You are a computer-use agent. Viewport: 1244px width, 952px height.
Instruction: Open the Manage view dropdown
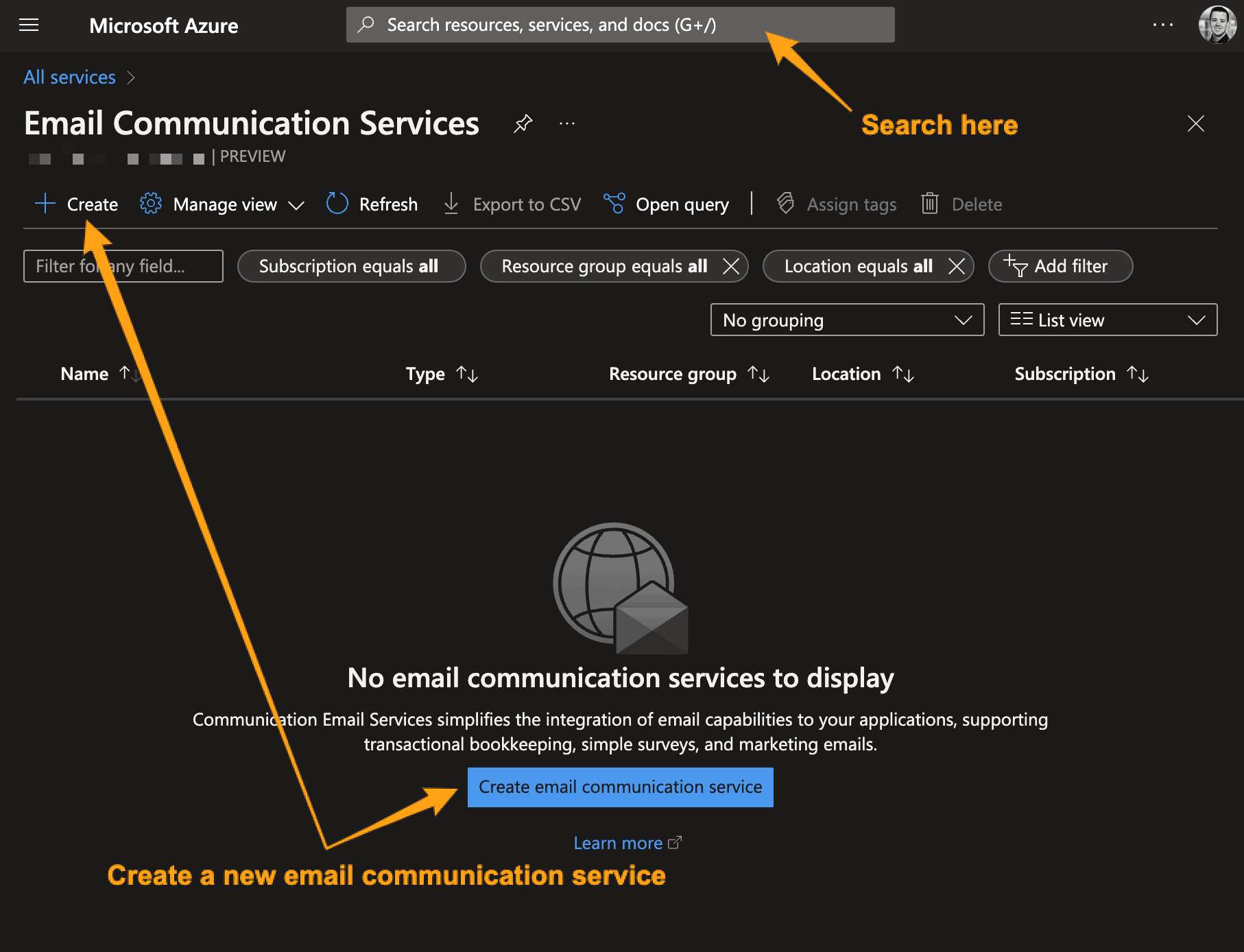(x=222, y=204)
